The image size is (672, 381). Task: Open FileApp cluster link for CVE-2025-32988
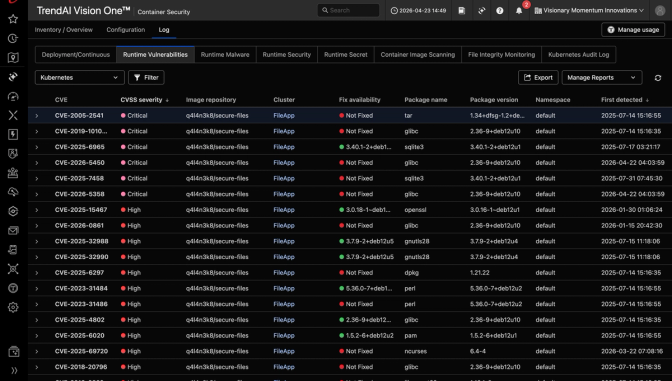(x=284, y=241)
